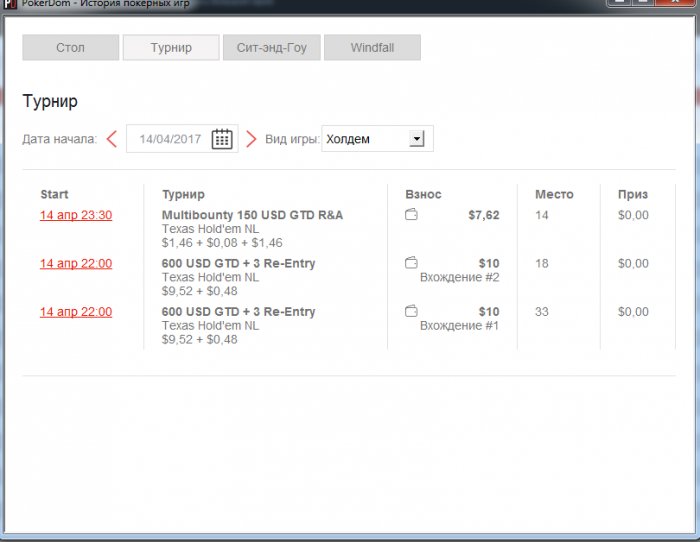Switch to the Стол tab

(71, 47)
